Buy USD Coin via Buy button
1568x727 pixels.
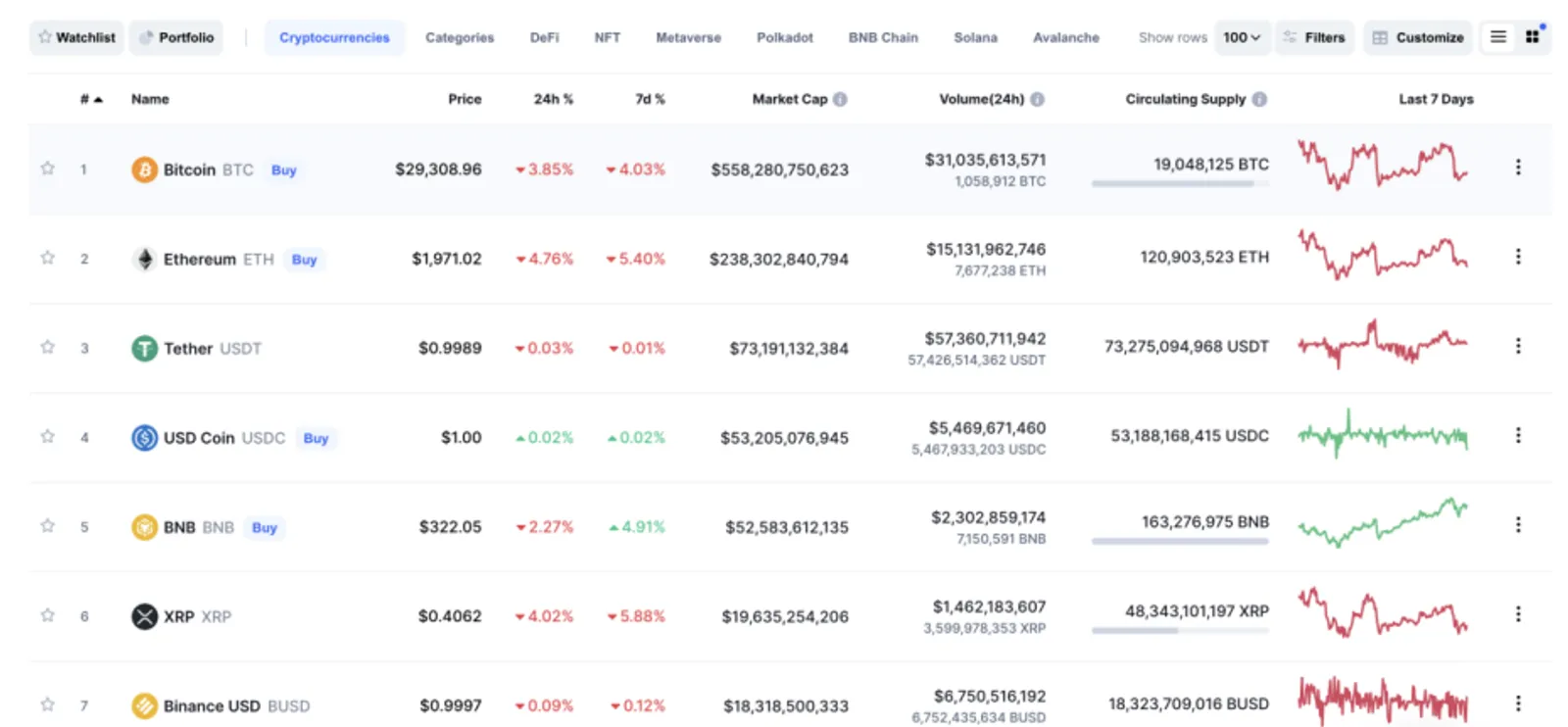click(x=316, y=438)
